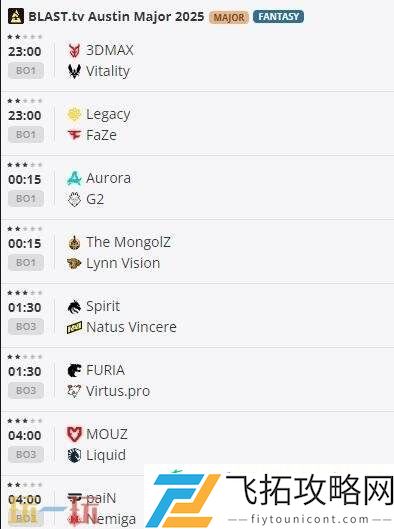Click the Natus Vincere logo
Viewport: 394px width, 529px height.
[74, 328]
